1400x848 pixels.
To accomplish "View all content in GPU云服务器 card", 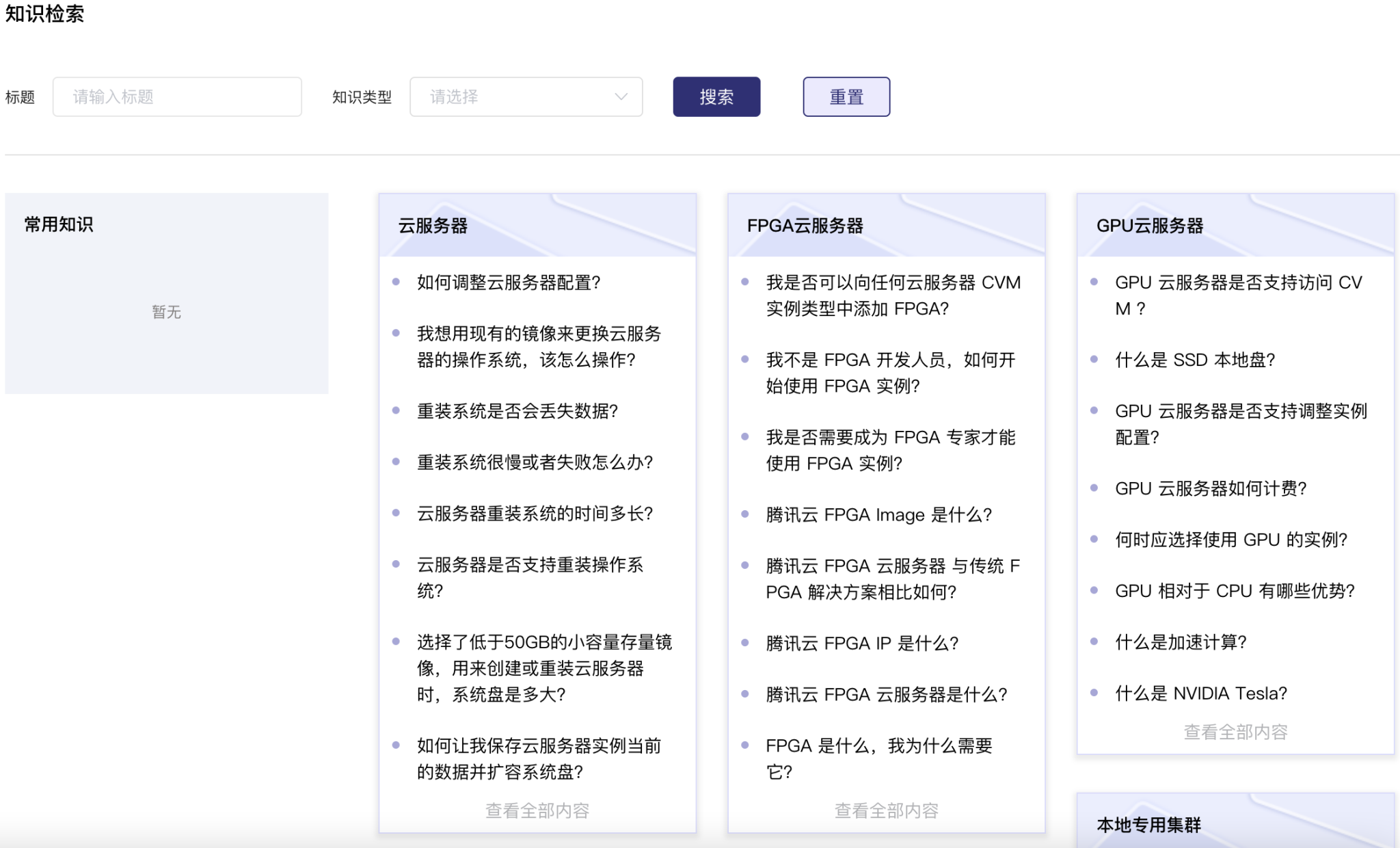I will [1236, 732].
